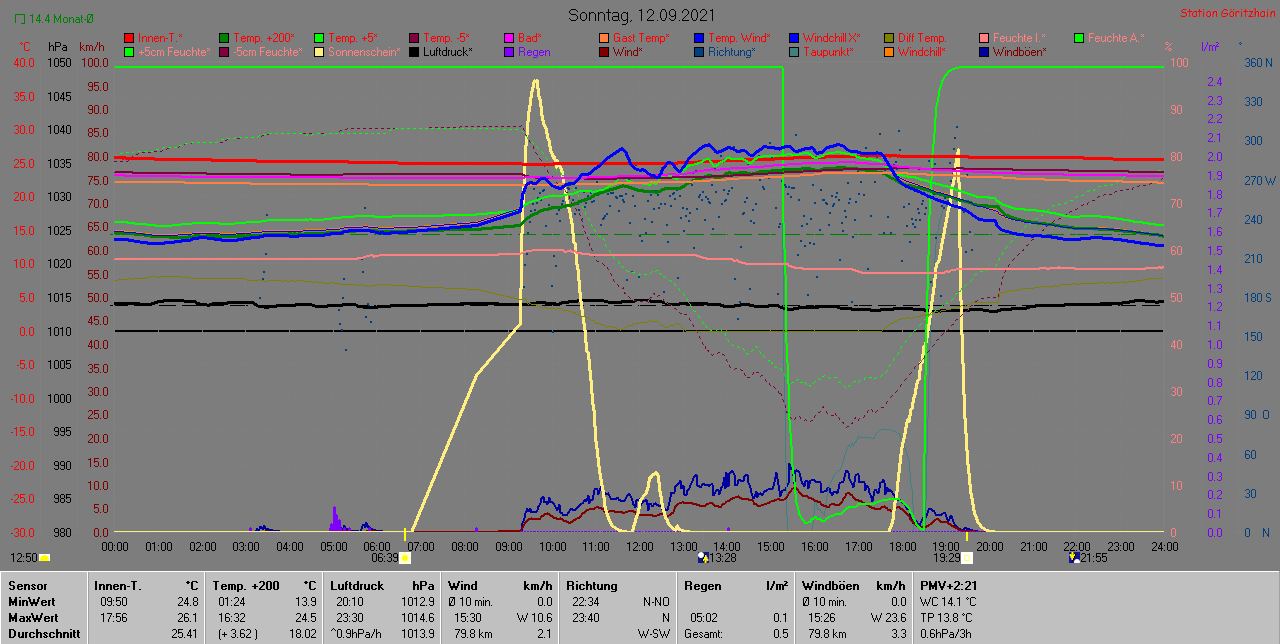Click the green Feuchte A. legend swatch
1280x644 pixels.
coord(1079,37)
